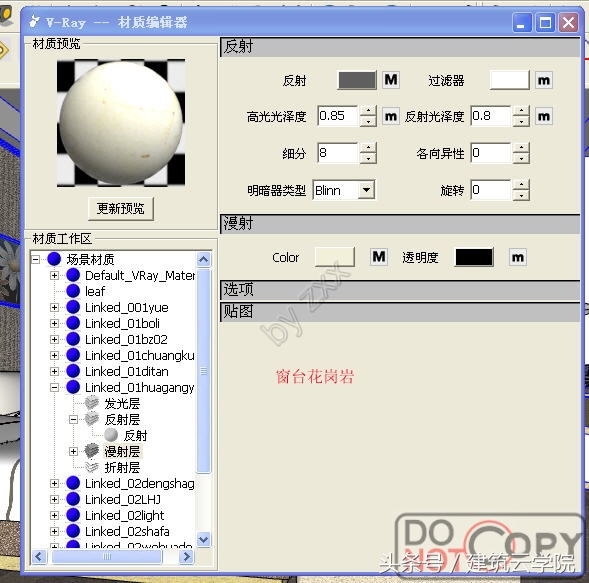The width and height of the screenshot is (589, 583).
Task: Maximize the V-Ray material editor window
Action: (545, 23)
